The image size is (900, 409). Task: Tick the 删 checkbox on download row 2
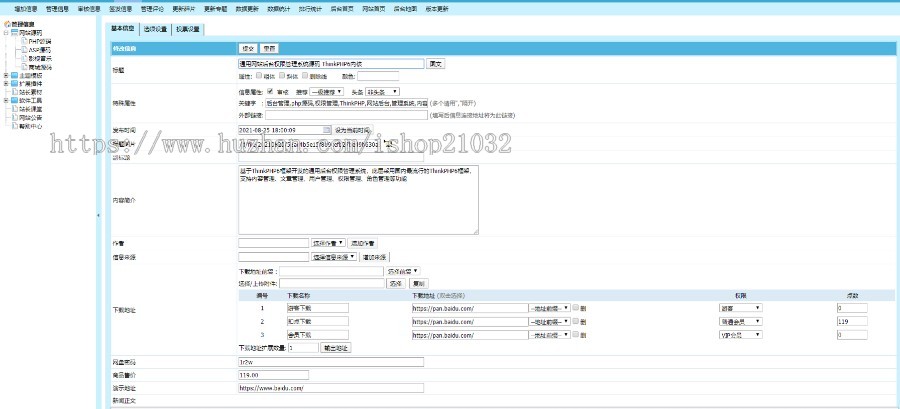tap(576, 322)
